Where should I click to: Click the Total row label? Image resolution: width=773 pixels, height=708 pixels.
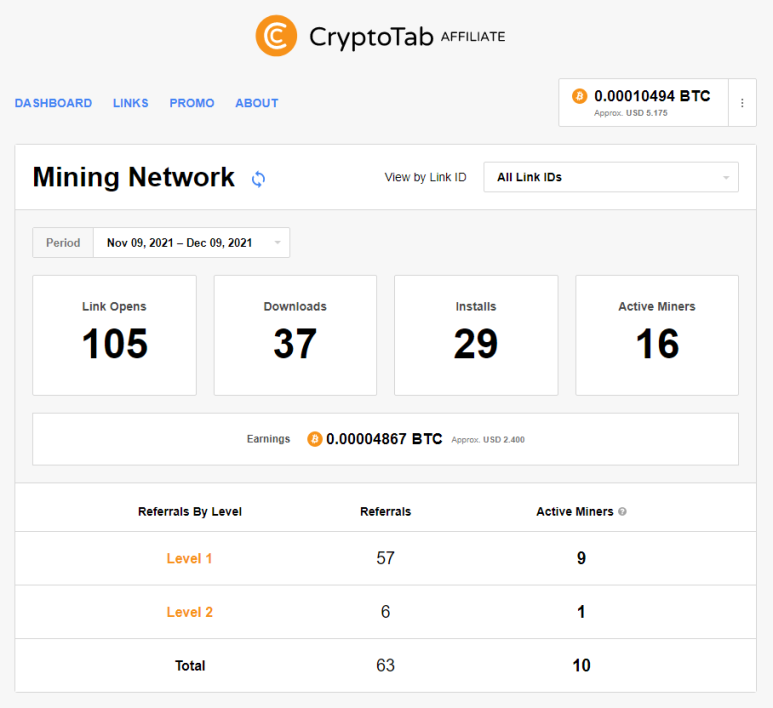[190, 666]
